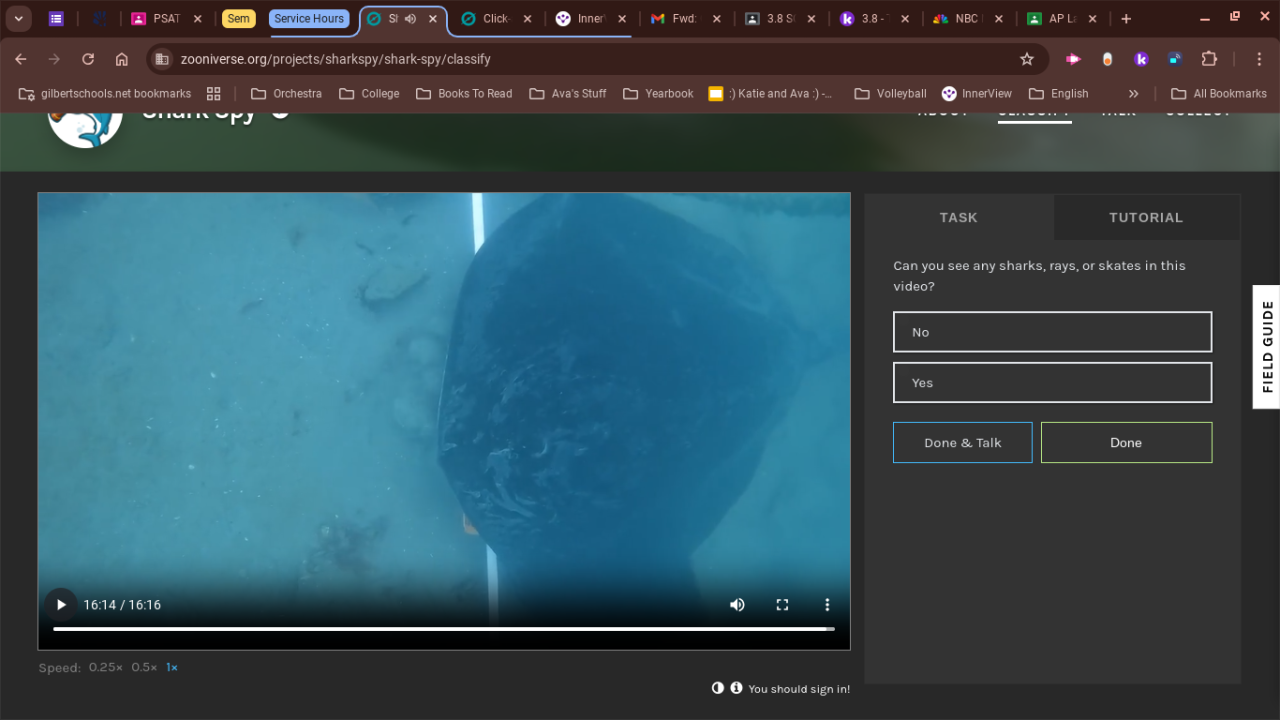Enter video fullscreen mode
This screenshot has width=1280, height=720.
(x=782, y=604)
